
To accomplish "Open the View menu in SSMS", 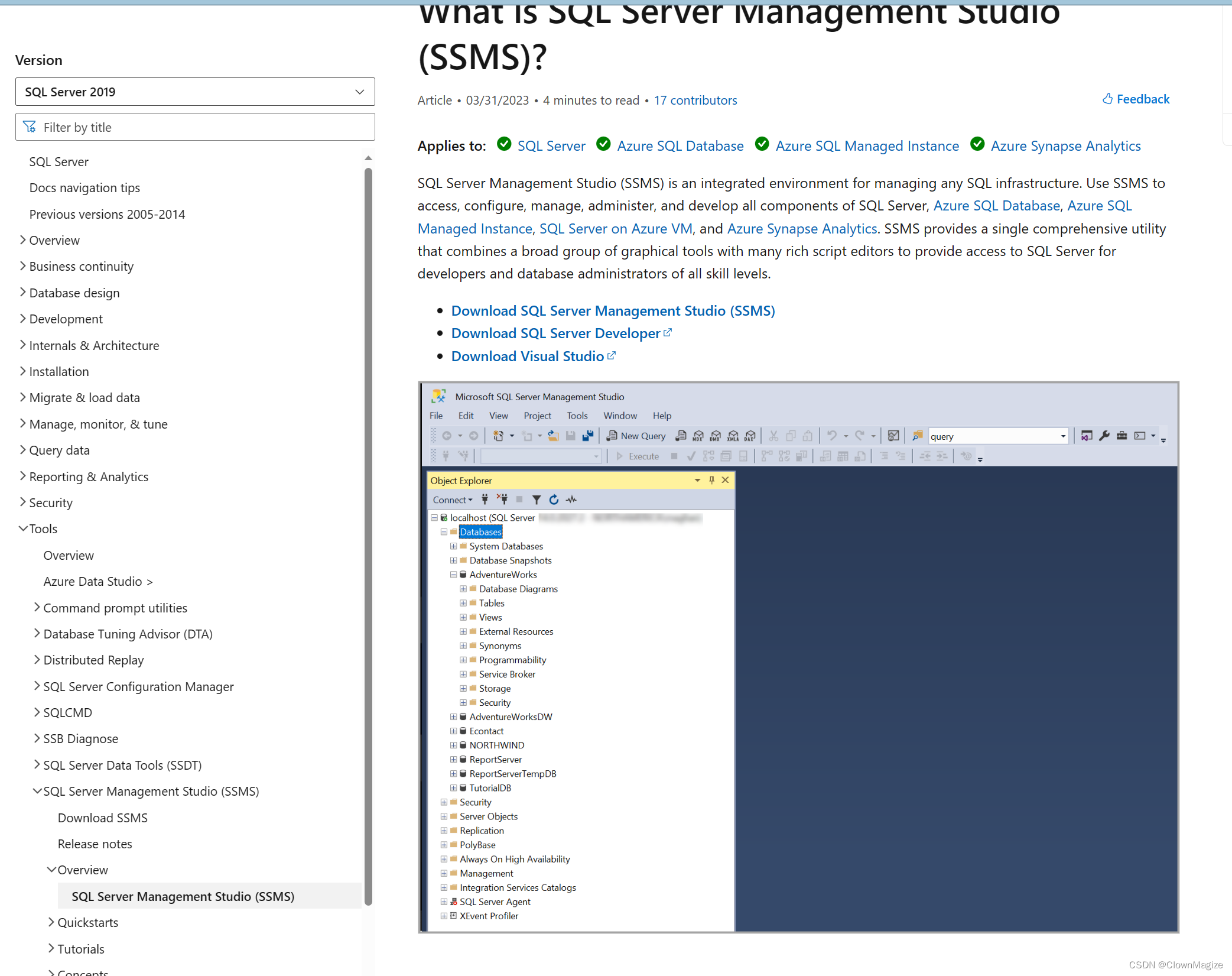I will tap(498, 416).
